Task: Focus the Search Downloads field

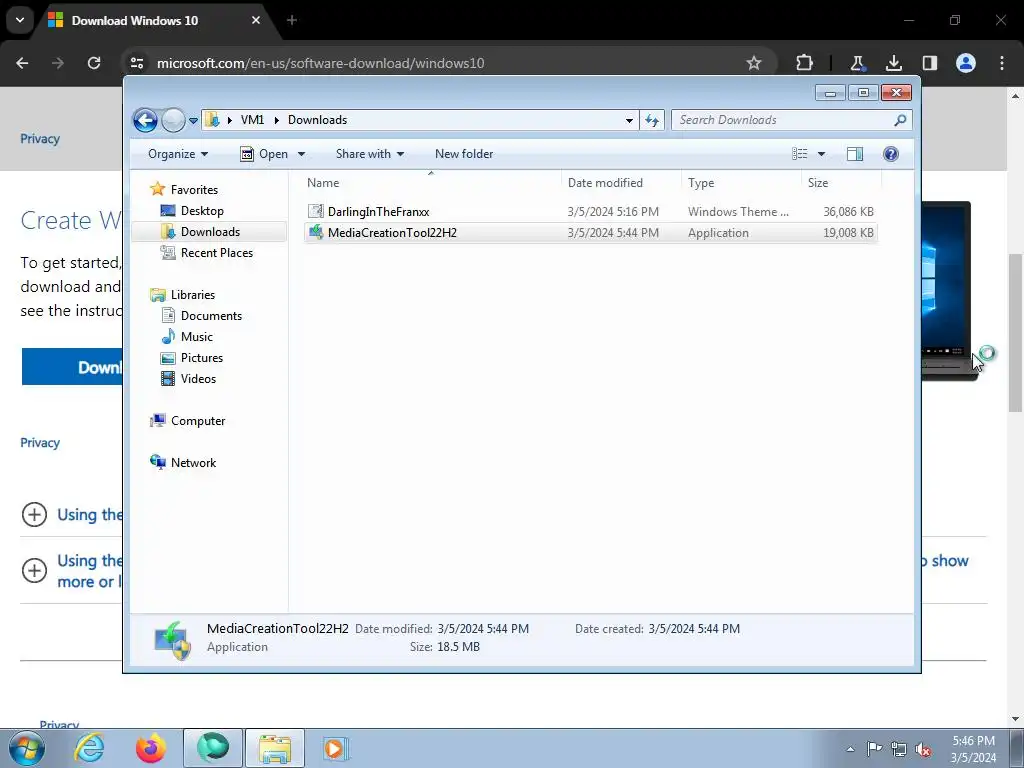Action: click(791, 120)
